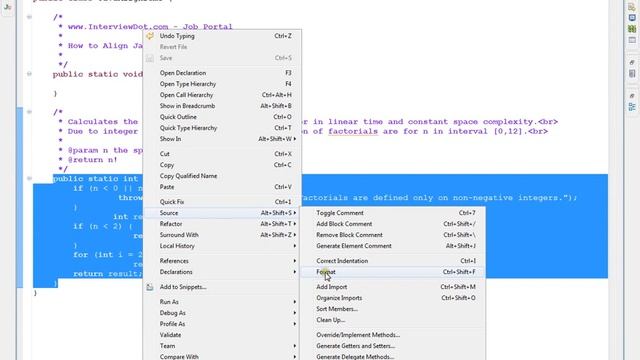
Task: Open Sort Members dialog entry
Action: 393,309
